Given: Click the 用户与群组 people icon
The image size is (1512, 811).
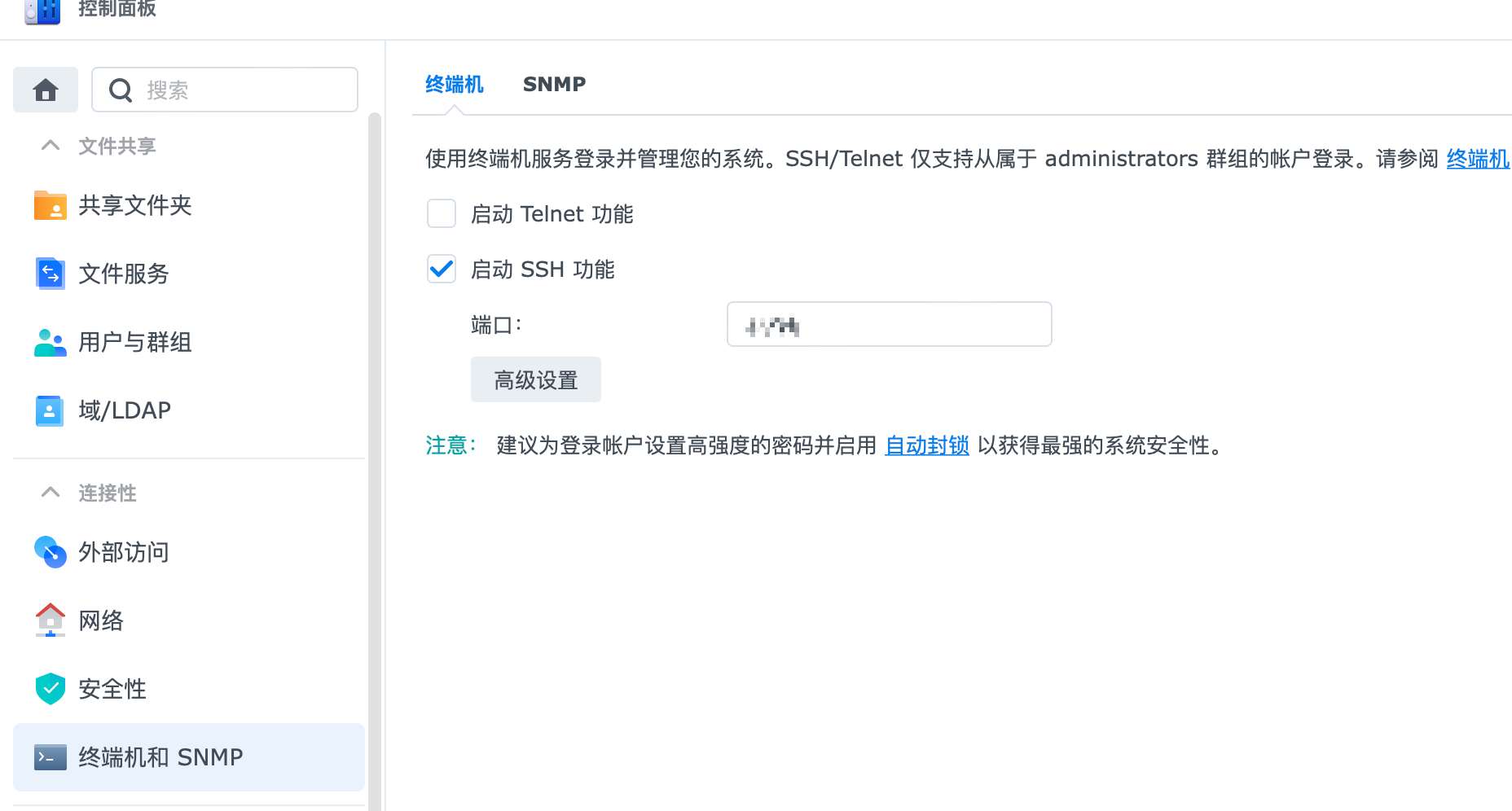Looking at the screenshot, I should click(51, 342).
